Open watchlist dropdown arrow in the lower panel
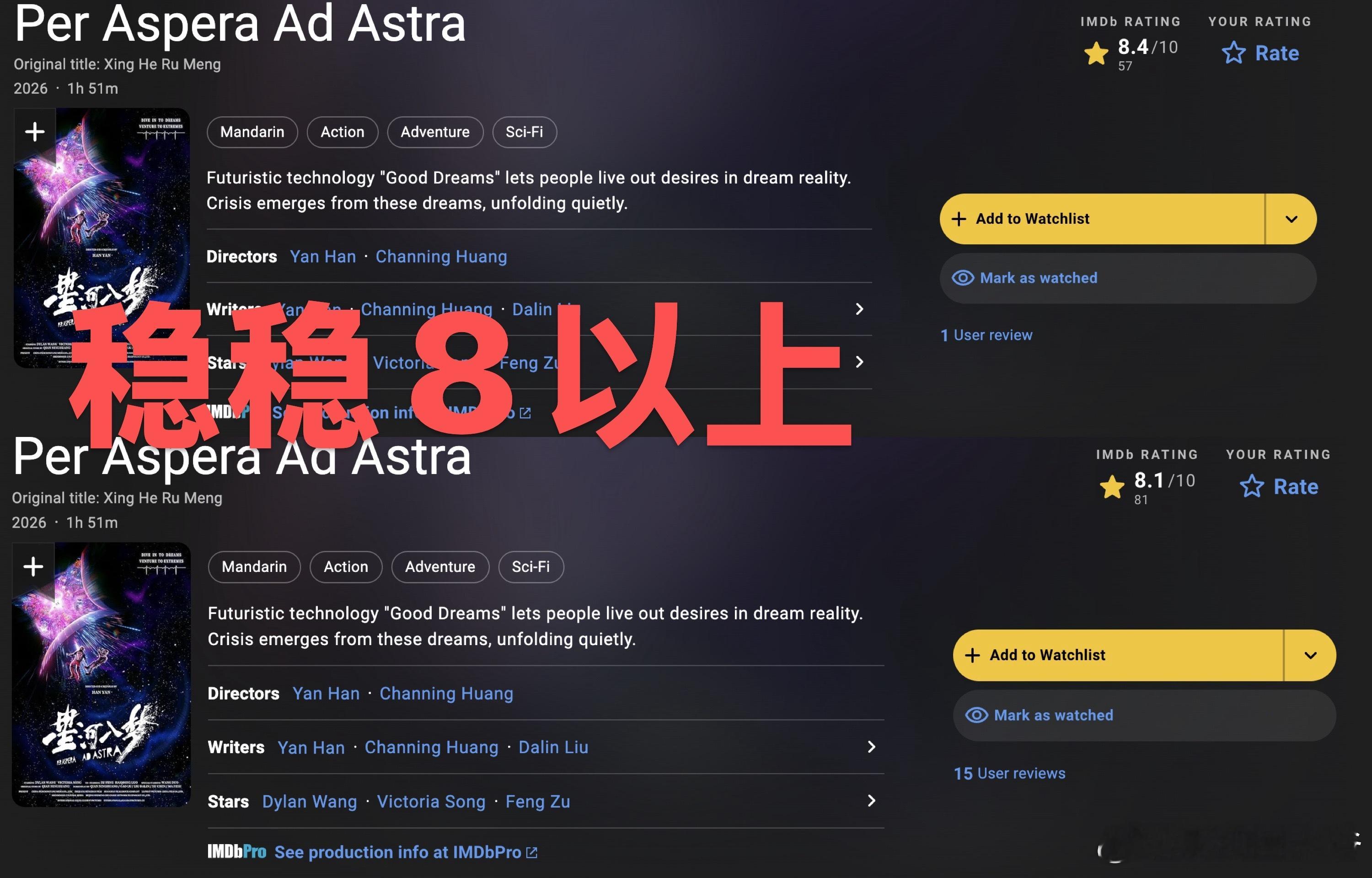Image resolution: width=1372 pixels, height=878 pixels. click(1310, 655)
